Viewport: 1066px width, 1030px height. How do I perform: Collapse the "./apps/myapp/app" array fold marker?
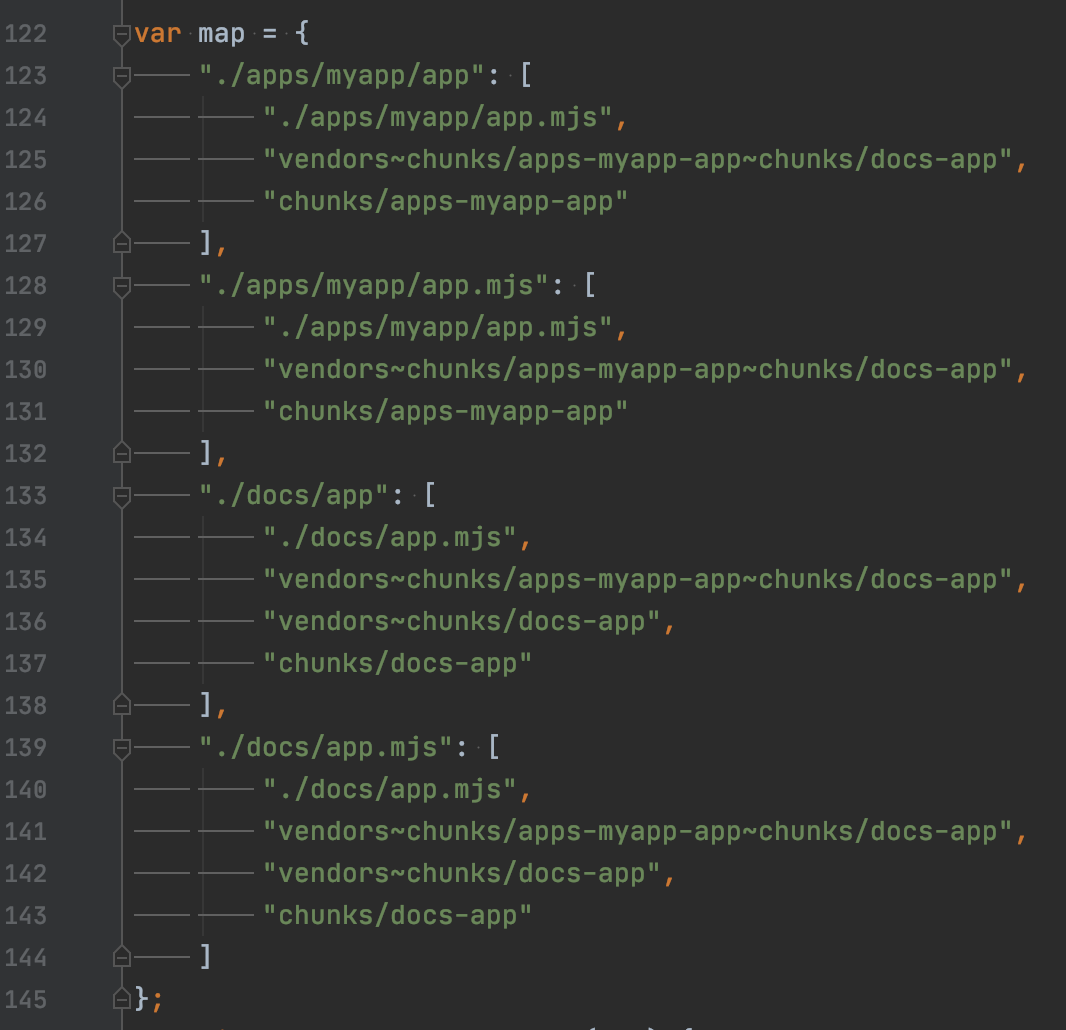click(x=122, y=77)
